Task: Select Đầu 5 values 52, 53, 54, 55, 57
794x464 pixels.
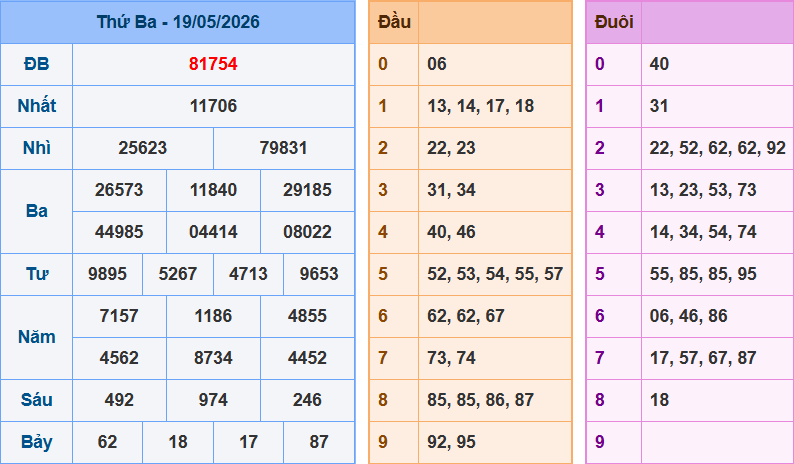Action: [495, 274]
